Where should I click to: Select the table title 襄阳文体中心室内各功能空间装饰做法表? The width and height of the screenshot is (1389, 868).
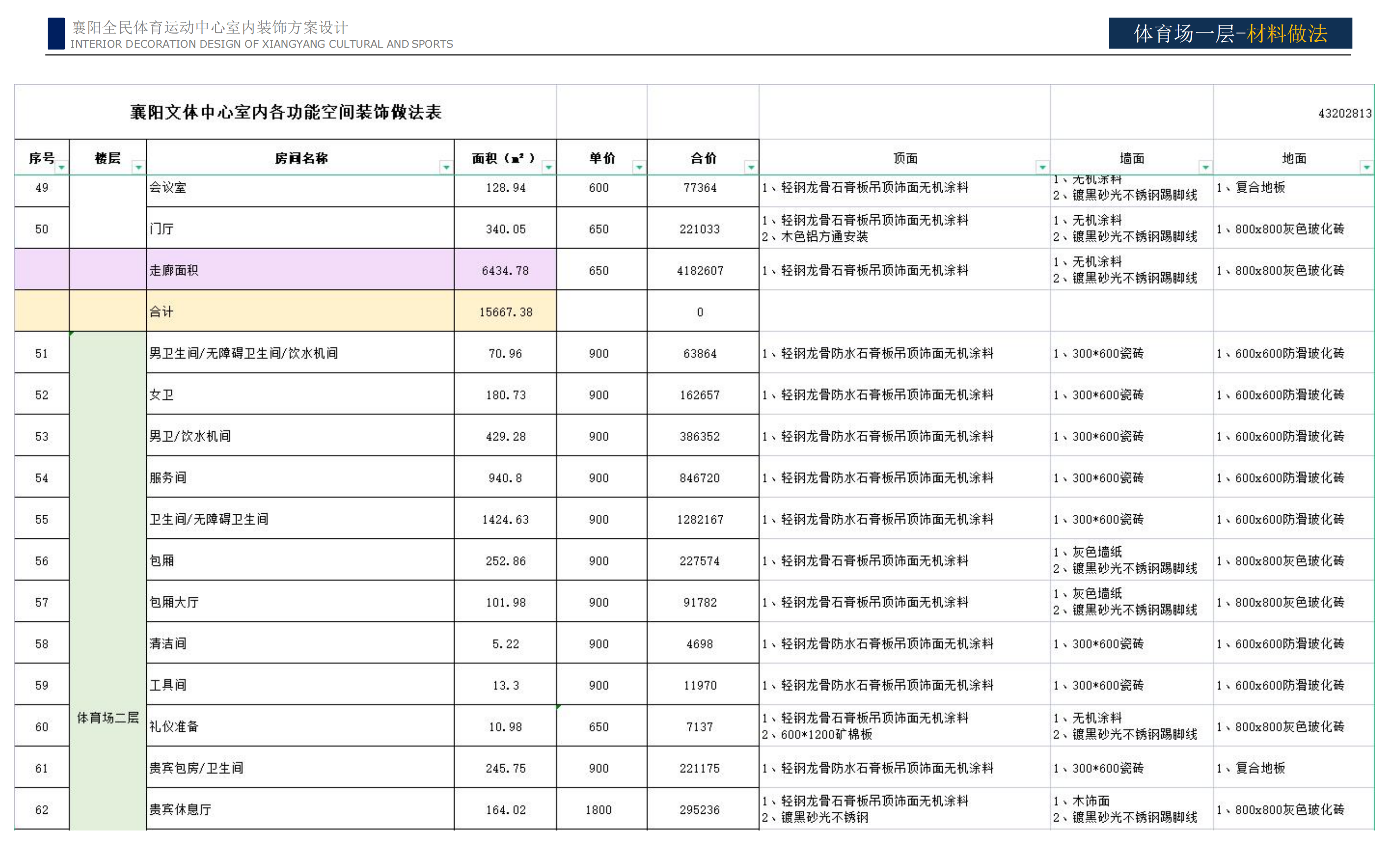point(285,112)
